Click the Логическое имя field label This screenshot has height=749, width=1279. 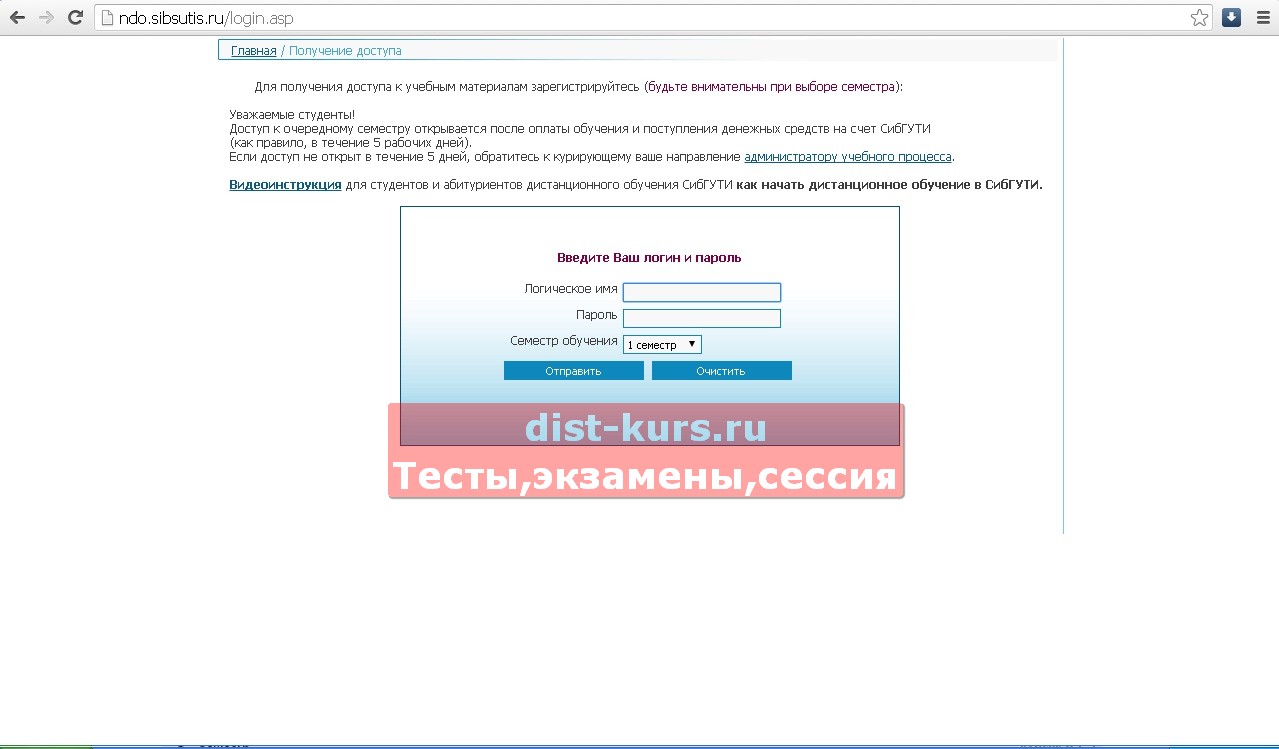pos(570,289)
